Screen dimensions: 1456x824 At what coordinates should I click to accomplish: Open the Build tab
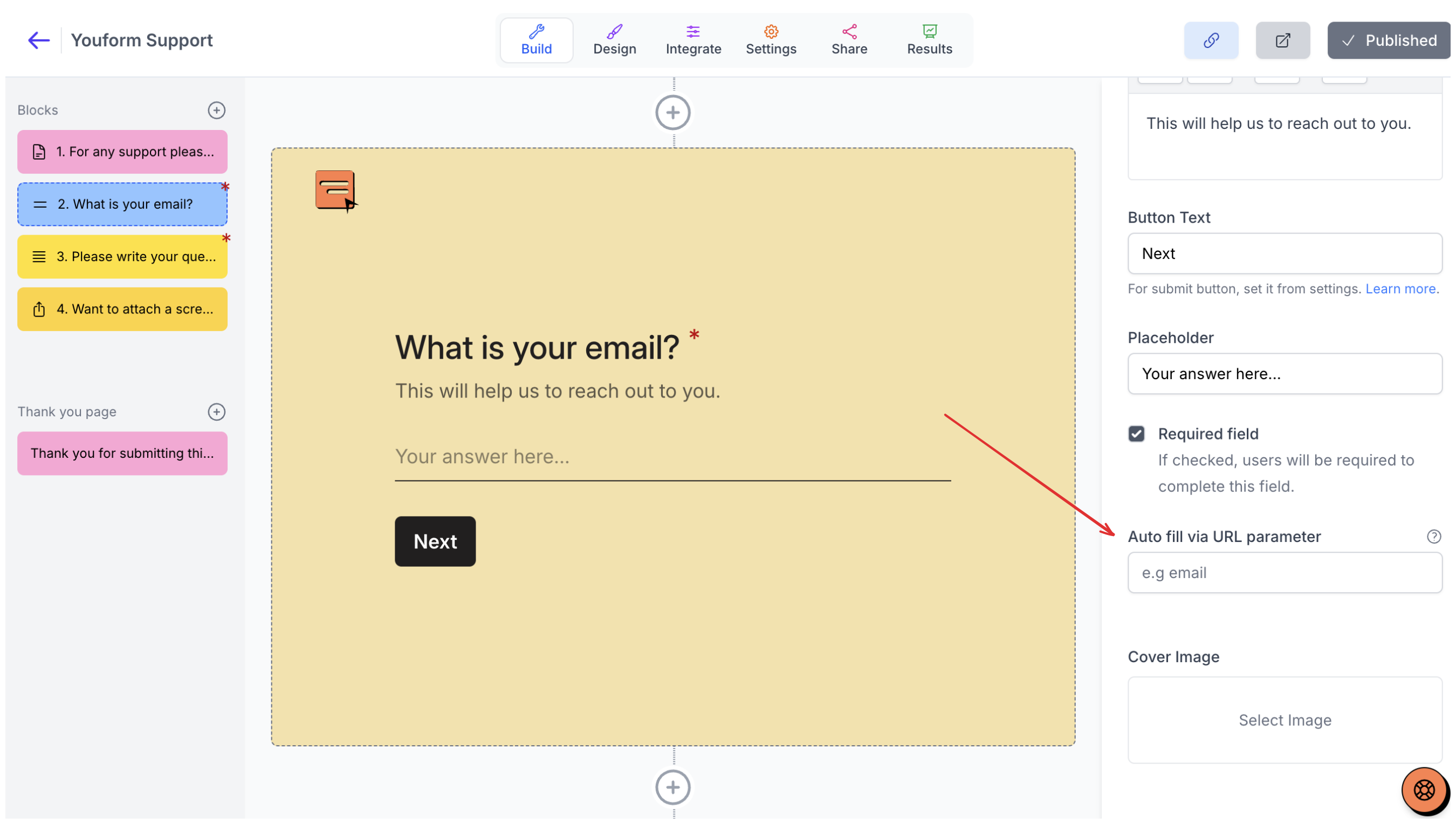click(536, 40)
